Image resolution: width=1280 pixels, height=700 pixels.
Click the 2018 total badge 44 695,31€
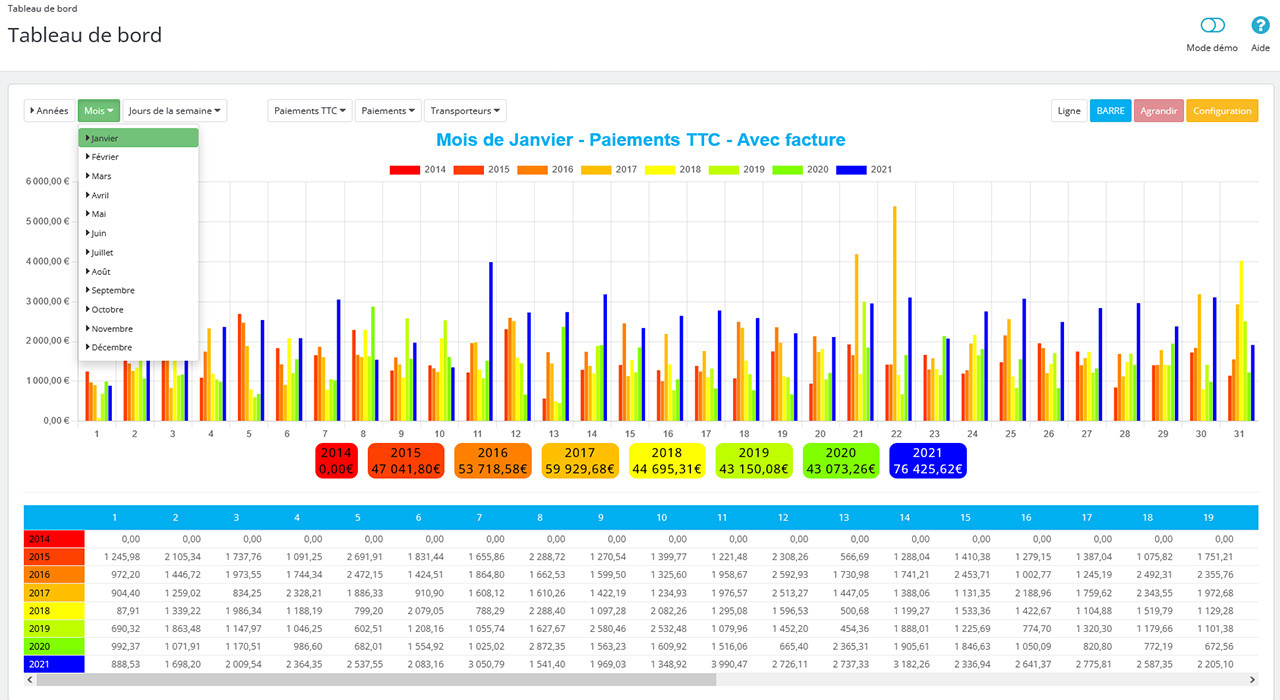pos(667,461)
